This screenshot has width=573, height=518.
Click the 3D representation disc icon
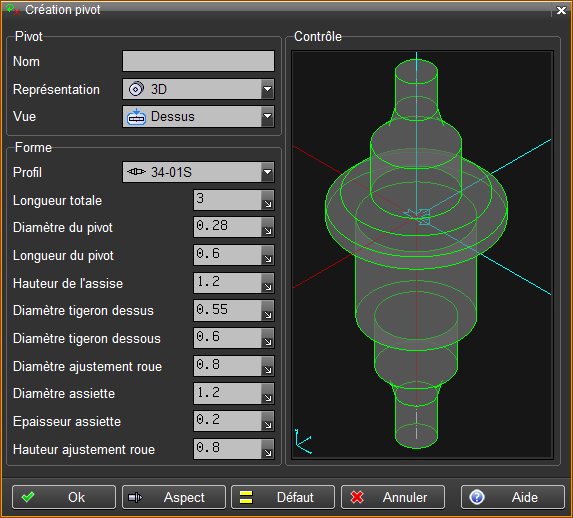136,89
